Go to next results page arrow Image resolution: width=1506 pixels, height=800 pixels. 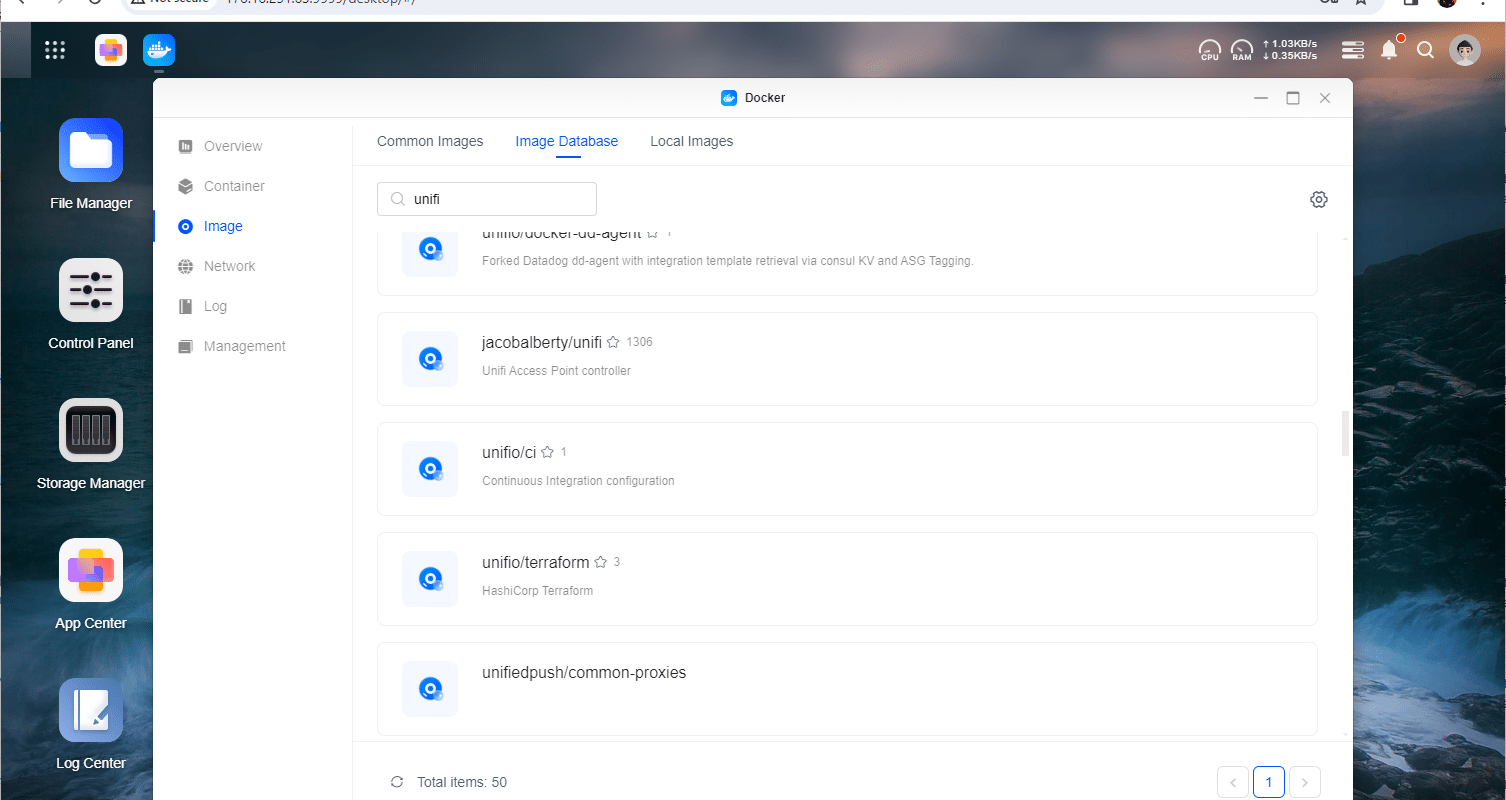[1305, 782]
